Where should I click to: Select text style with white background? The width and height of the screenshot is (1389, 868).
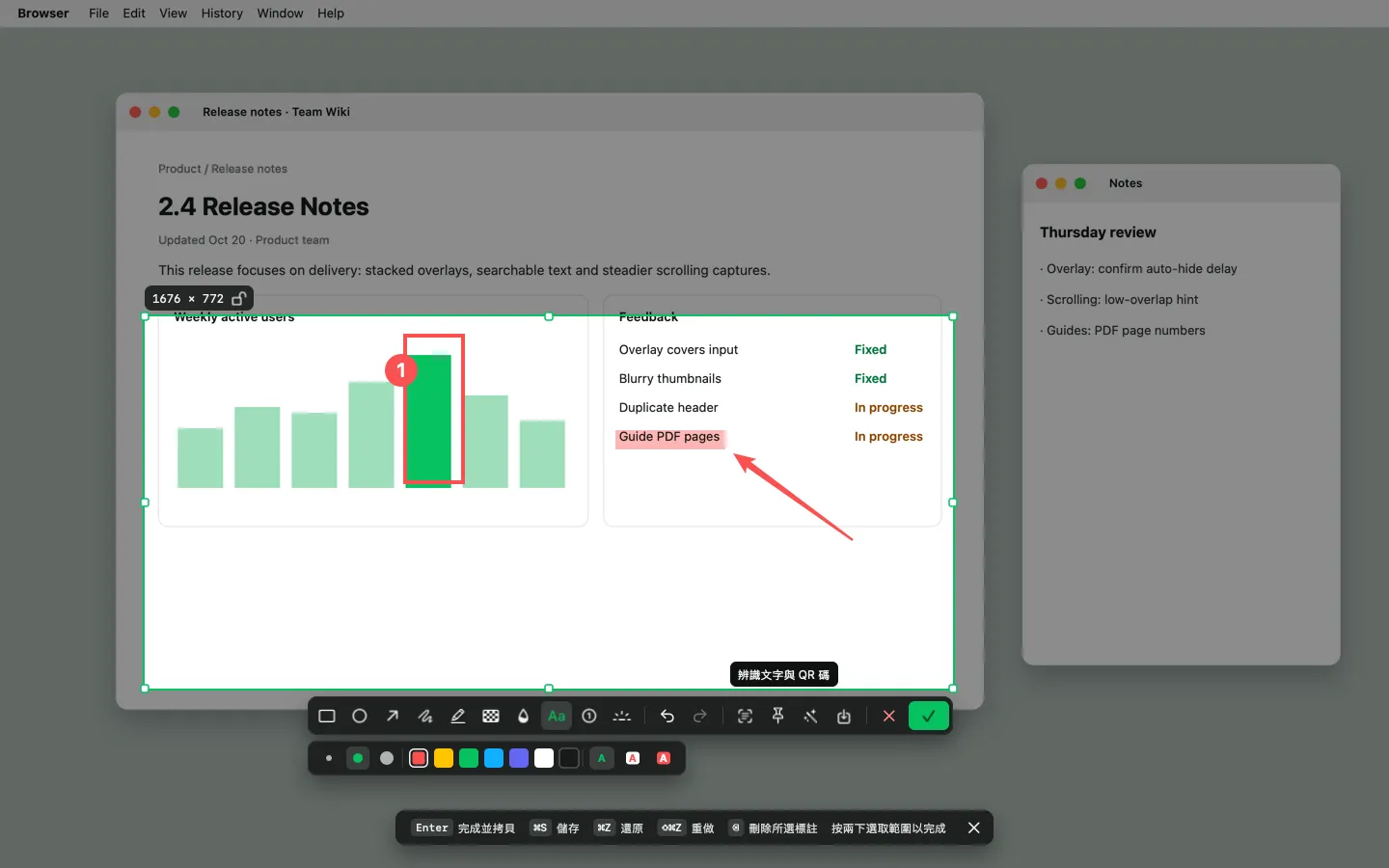pyautogui.click(x=633, y=759)
